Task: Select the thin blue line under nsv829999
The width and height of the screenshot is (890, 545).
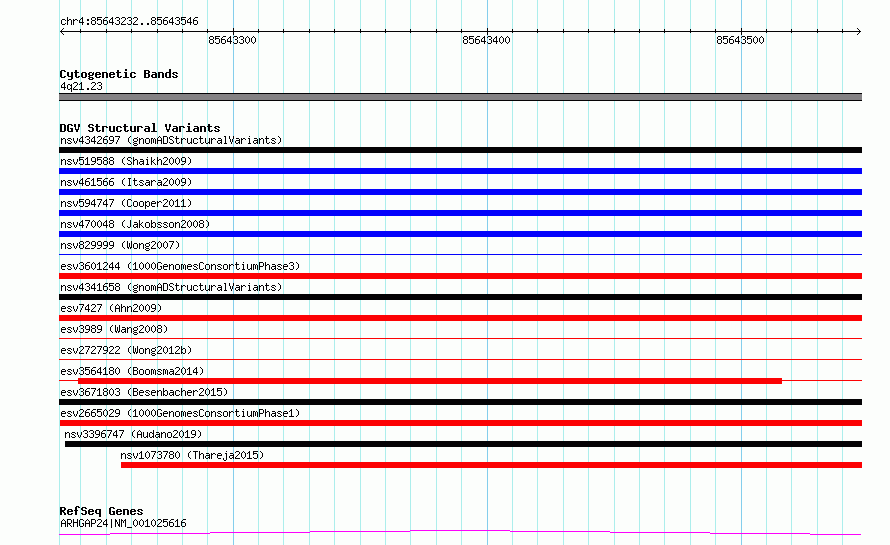Action: (460, 254)
